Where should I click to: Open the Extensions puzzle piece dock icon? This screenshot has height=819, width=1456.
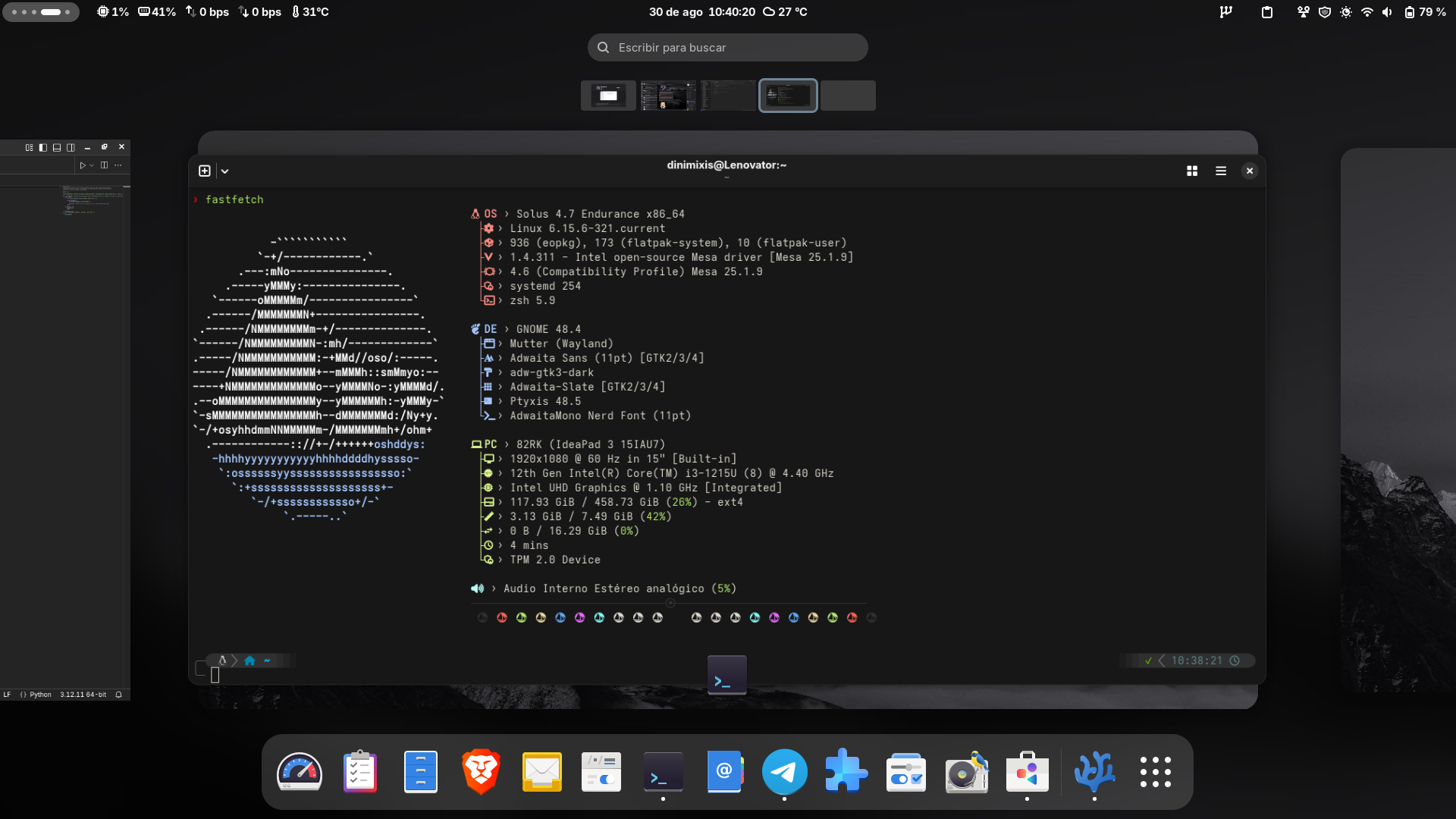(846, 772)
